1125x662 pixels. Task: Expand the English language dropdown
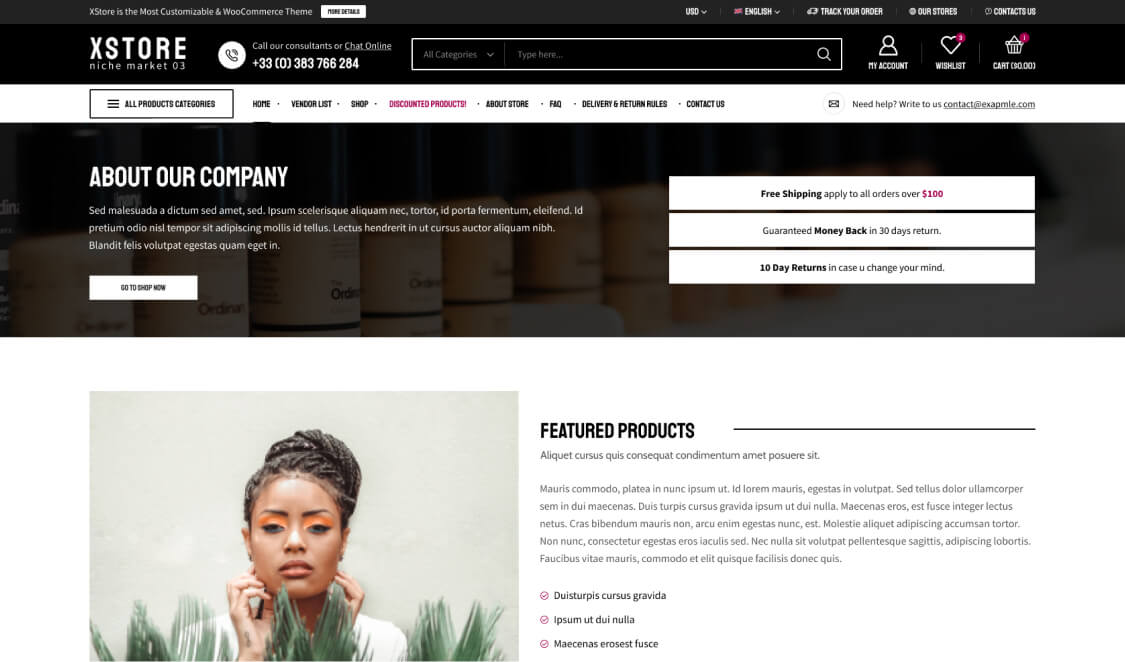[756, 11]
